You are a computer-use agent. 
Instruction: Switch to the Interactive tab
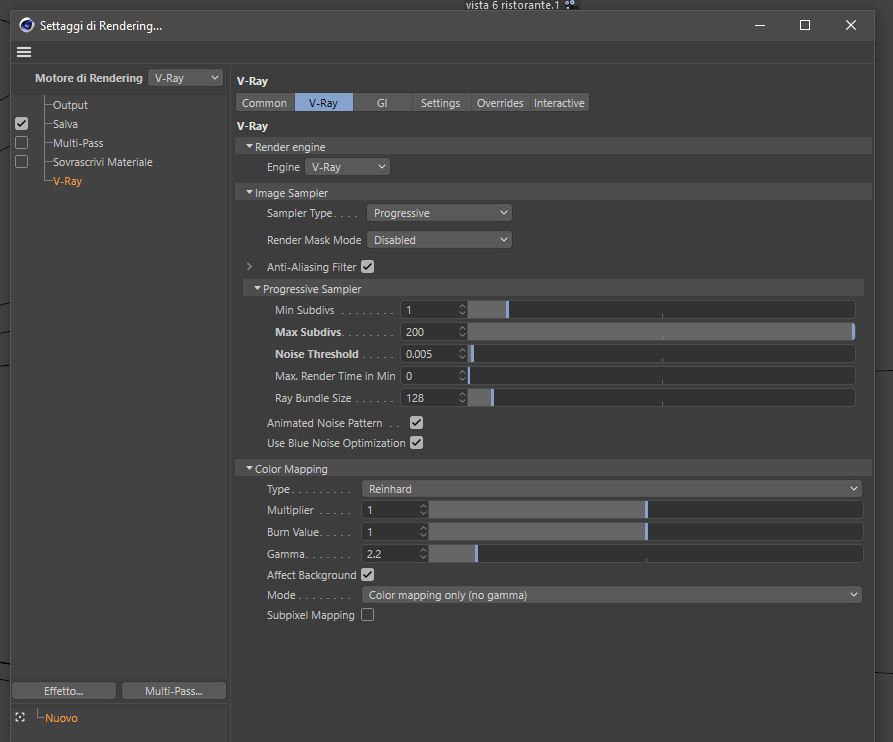coord(559,103)
